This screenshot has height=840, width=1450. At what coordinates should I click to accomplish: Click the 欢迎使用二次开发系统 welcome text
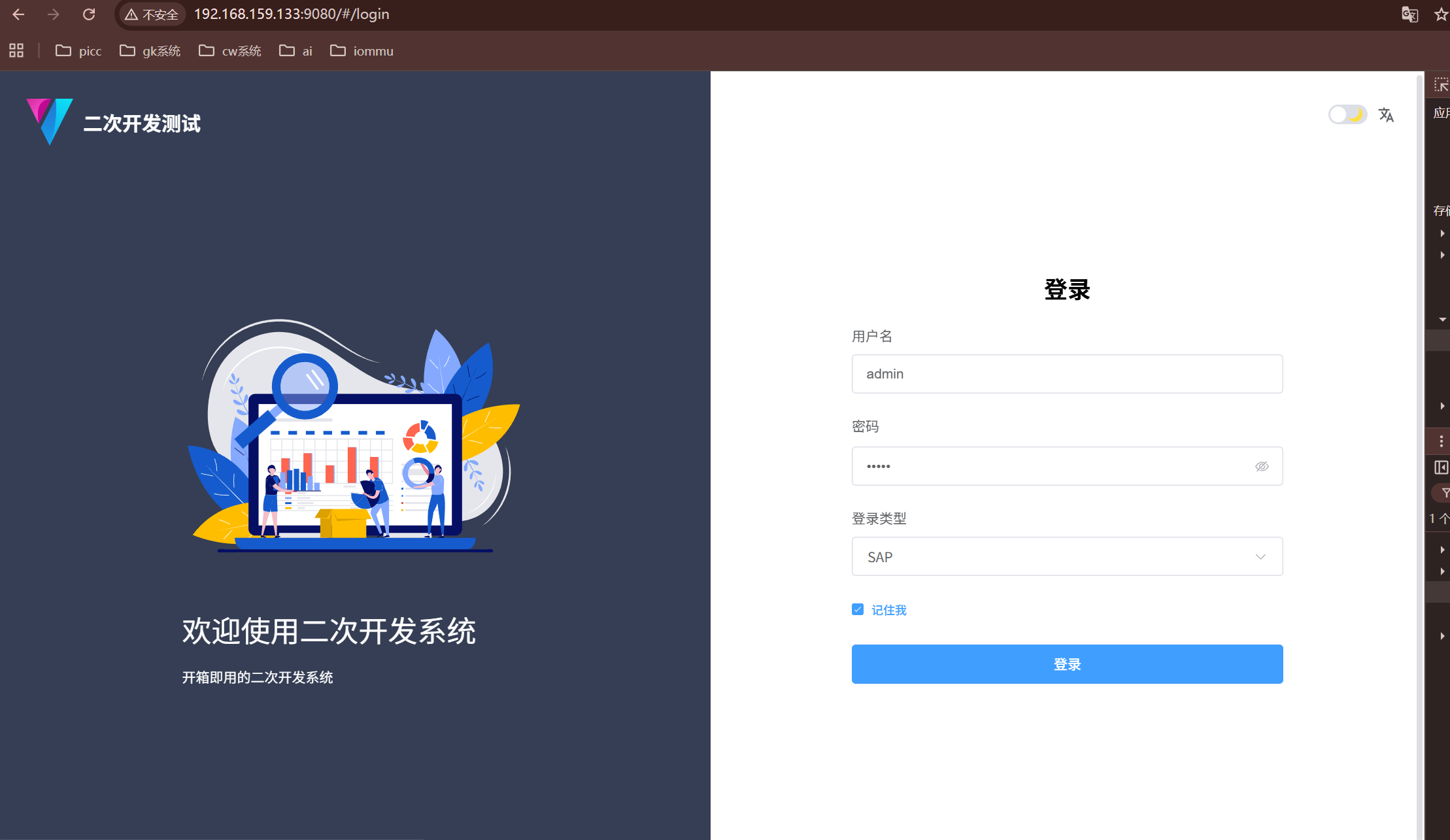pyautogui.click(x=329, y=631)
